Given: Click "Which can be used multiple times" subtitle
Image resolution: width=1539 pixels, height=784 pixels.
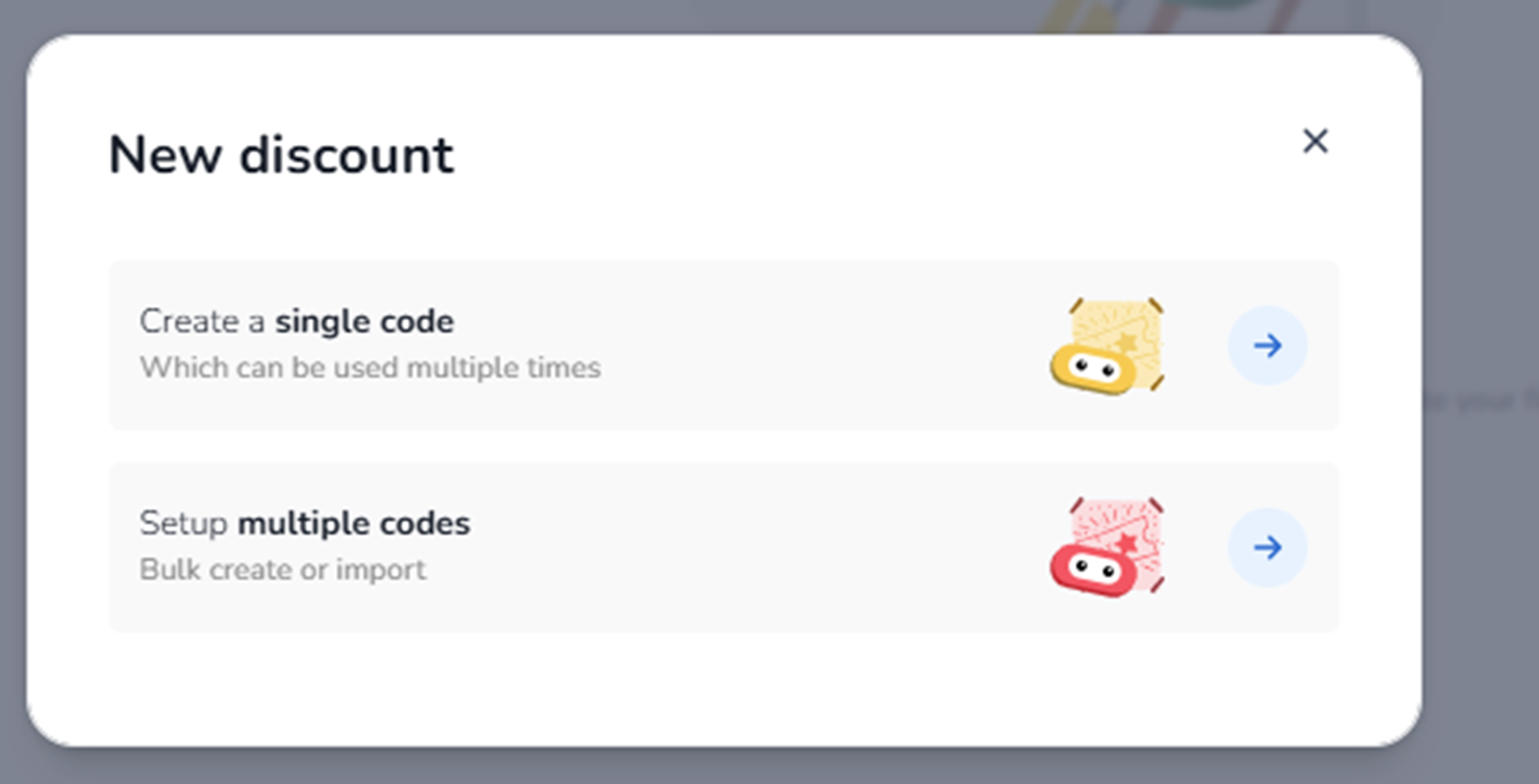Looking at the screenshot, I should 370,367.
